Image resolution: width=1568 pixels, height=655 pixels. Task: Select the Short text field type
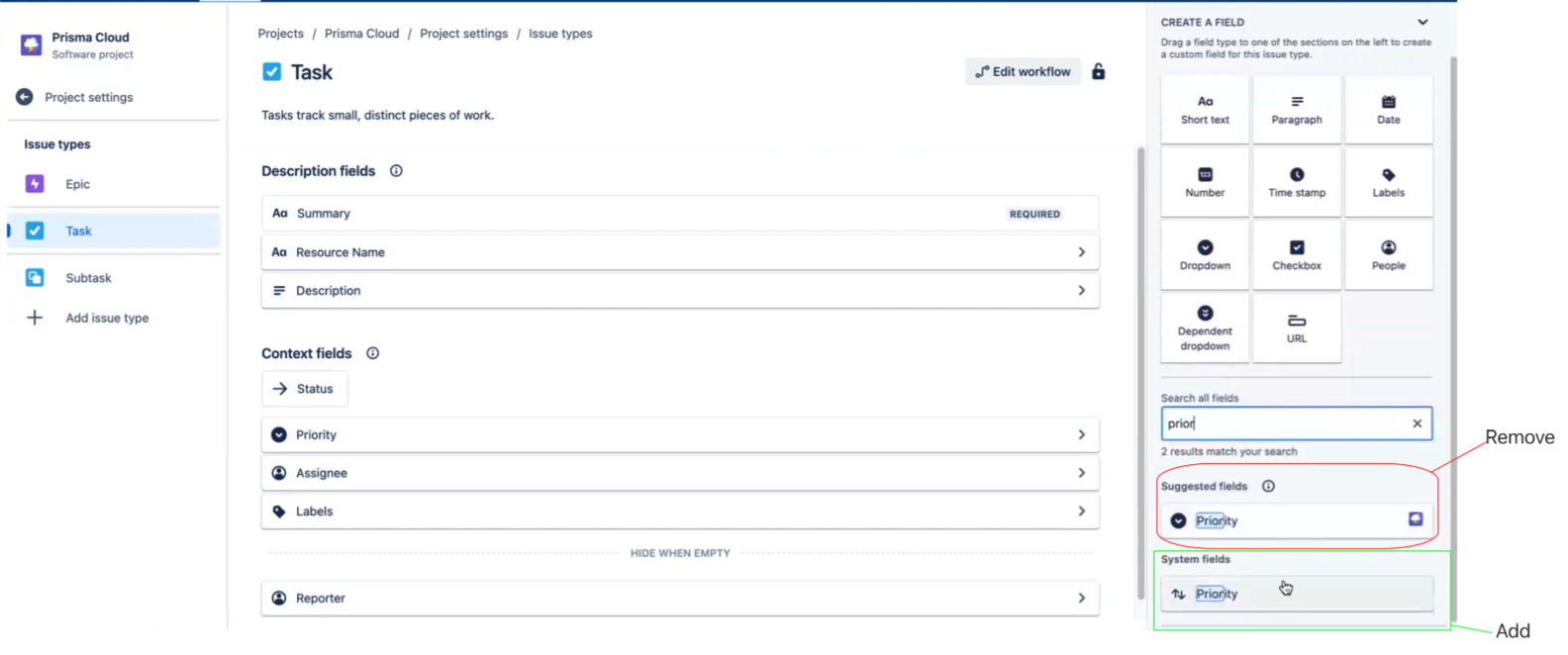tap(1205, 109)
